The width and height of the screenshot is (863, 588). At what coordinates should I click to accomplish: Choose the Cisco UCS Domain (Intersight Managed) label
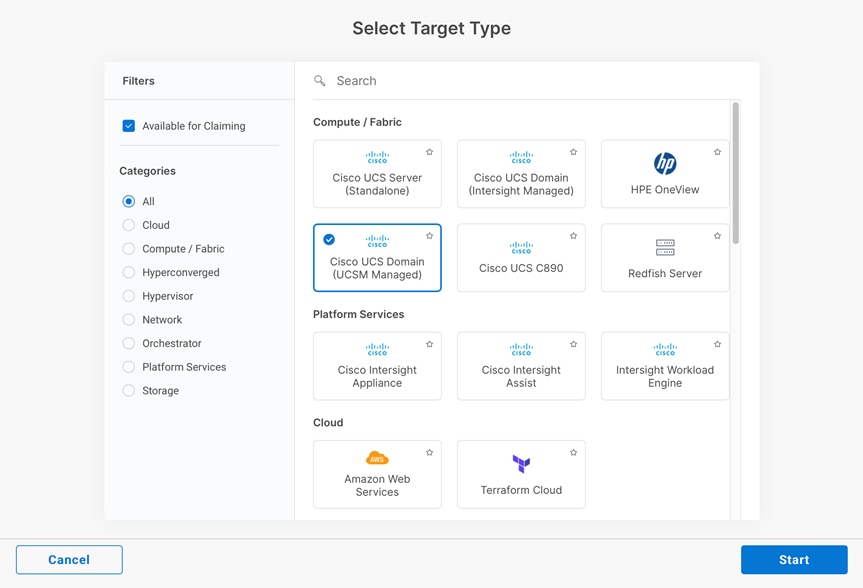click(x=521, y=184)
